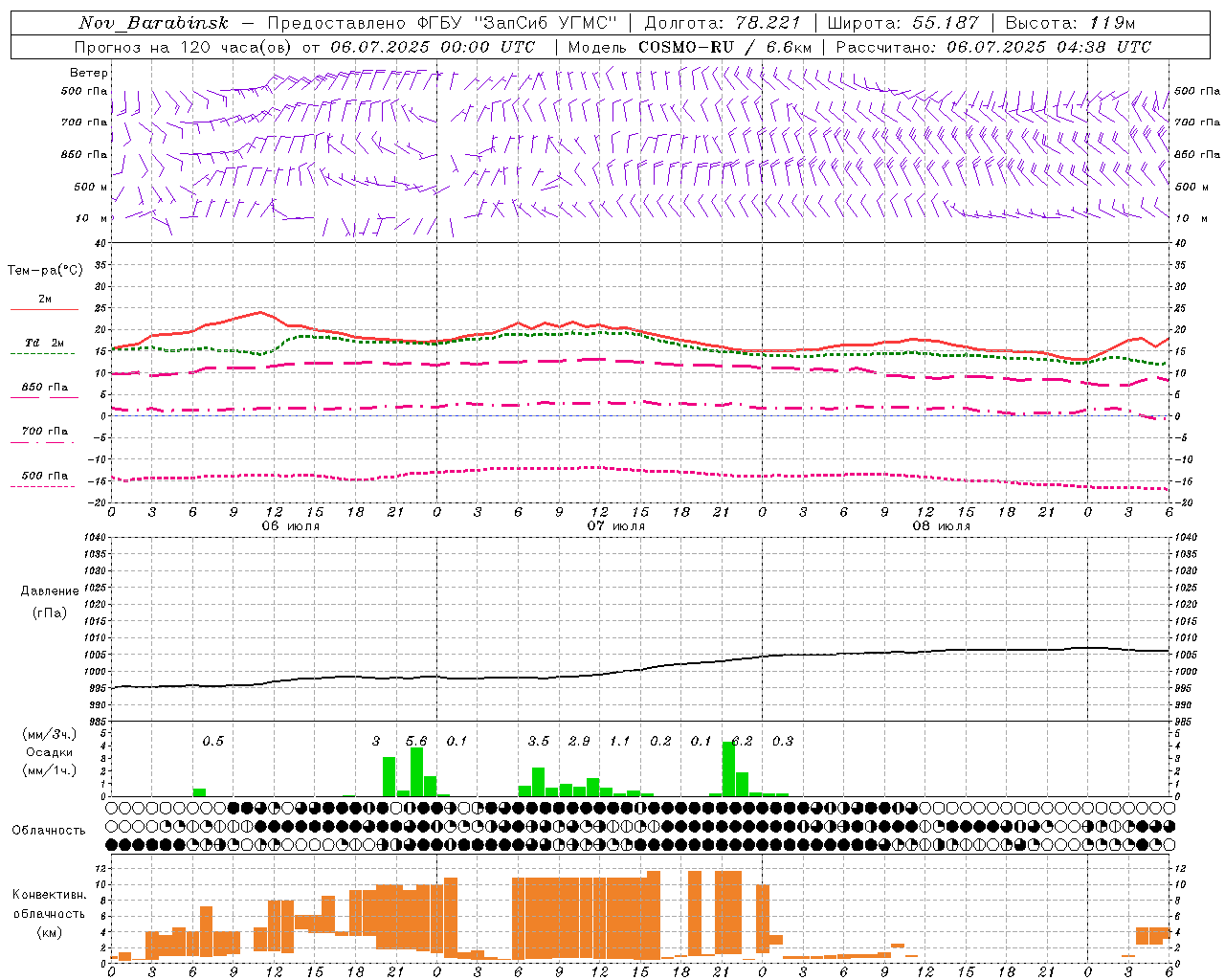Click the 06 июля date label
This screenshot has height=980, width=1225.
click(291, 526)
